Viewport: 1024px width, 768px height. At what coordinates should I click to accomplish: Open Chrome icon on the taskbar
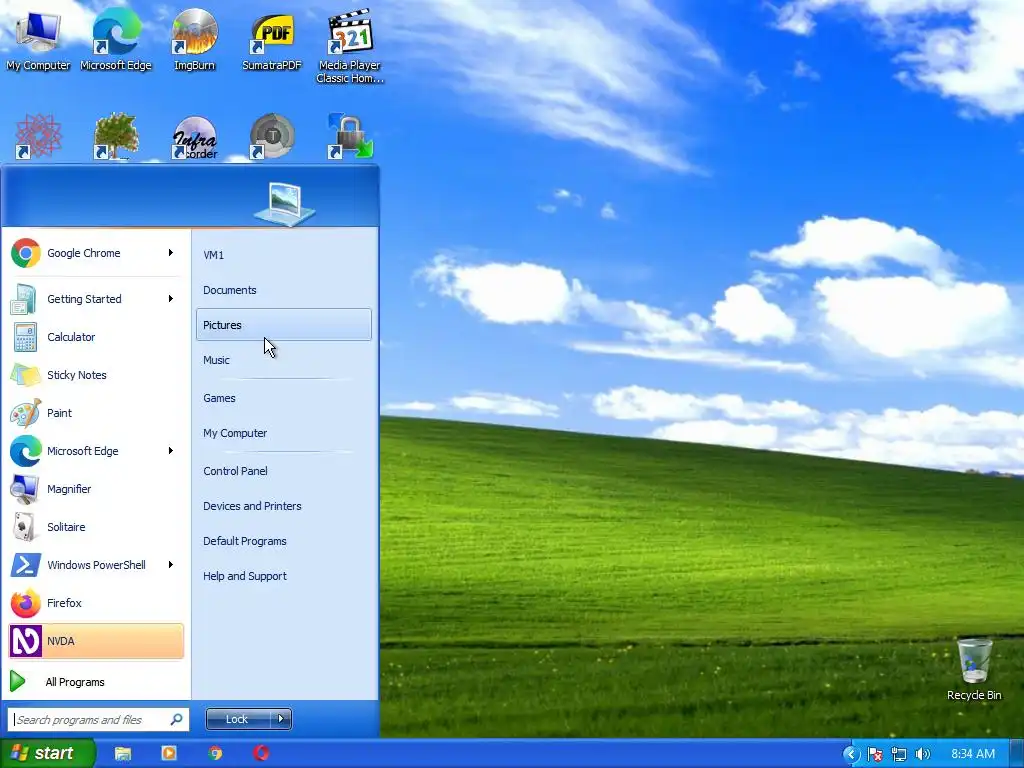pyautogui.click(x=216, y=754)
